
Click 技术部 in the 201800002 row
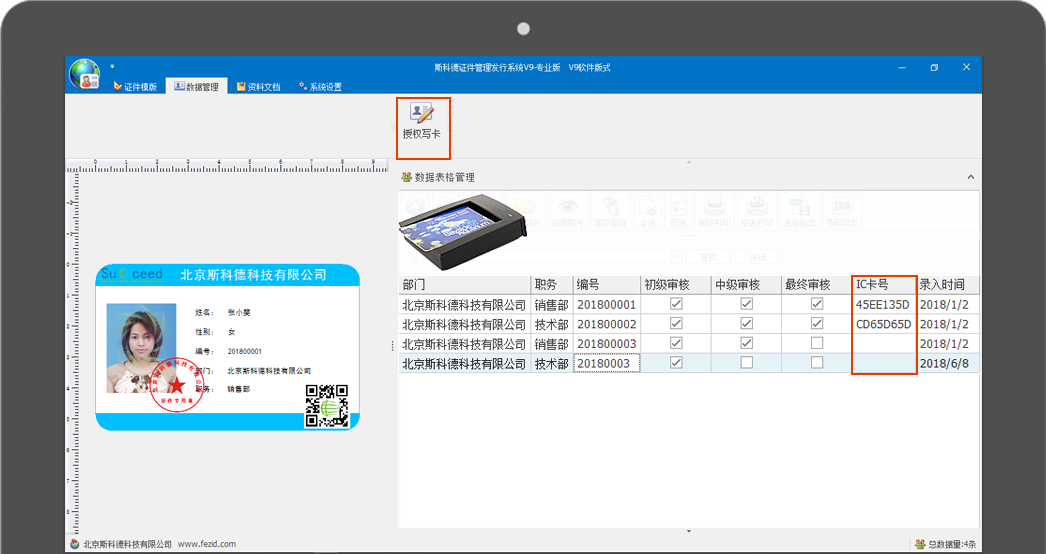(552, 324)
